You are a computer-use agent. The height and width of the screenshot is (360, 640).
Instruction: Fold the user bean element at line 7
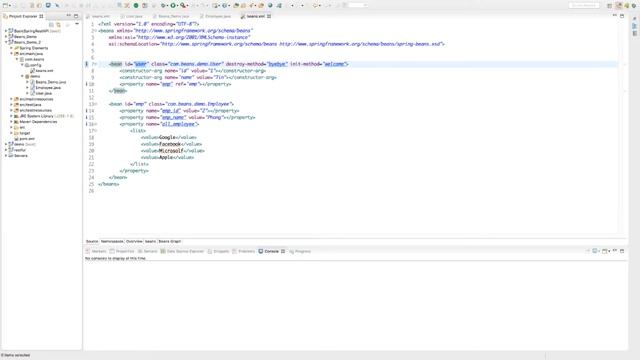pyautogui.click(x=96, y=64)
